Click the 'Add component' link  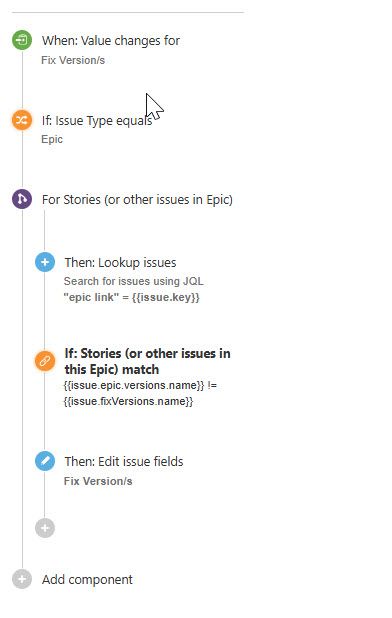pyautogui.click(x=87, y=580)
